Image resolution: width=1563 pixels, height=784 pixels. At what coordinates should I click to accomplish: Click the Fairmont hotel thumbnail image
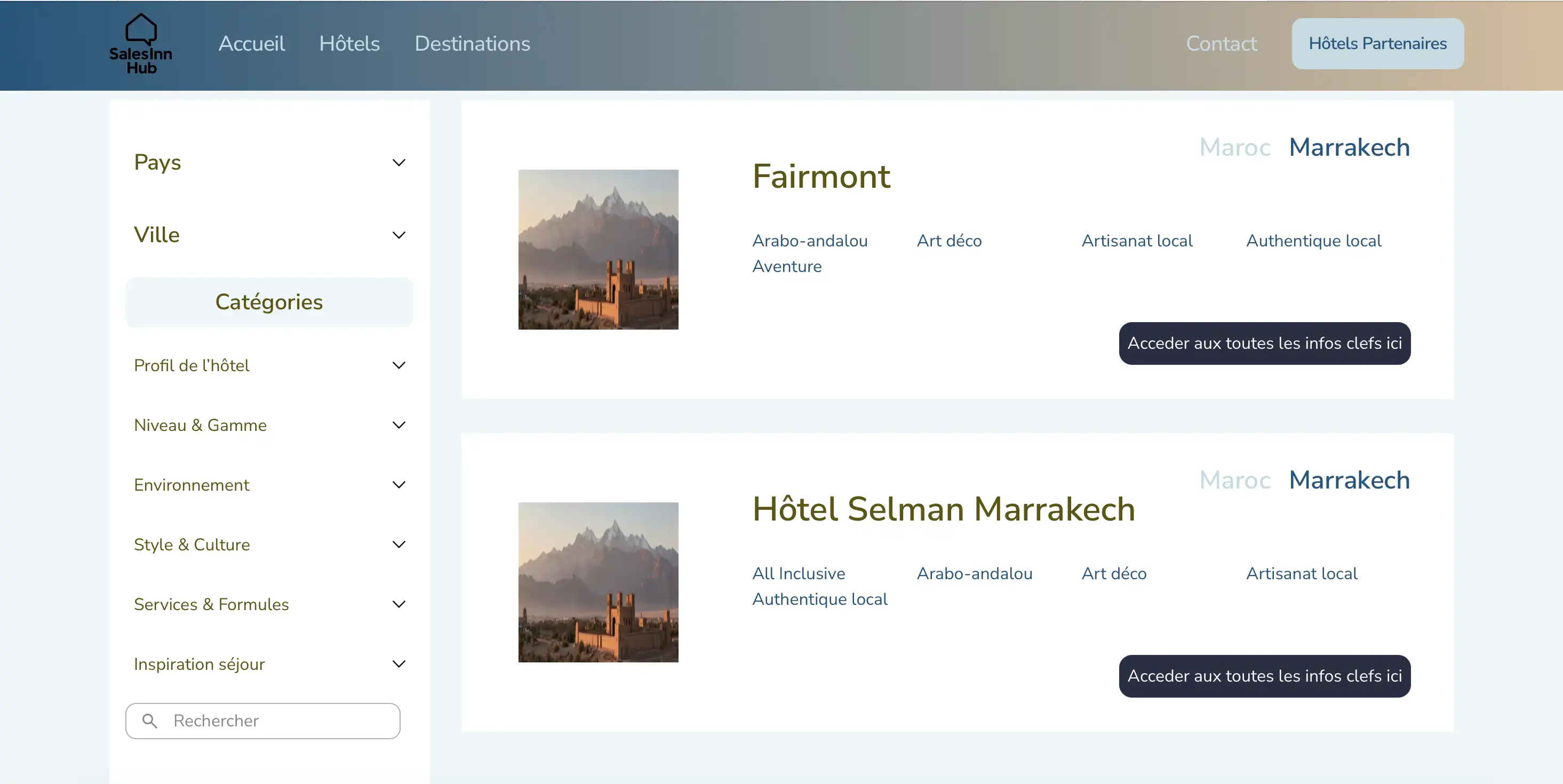coord(597,250)
